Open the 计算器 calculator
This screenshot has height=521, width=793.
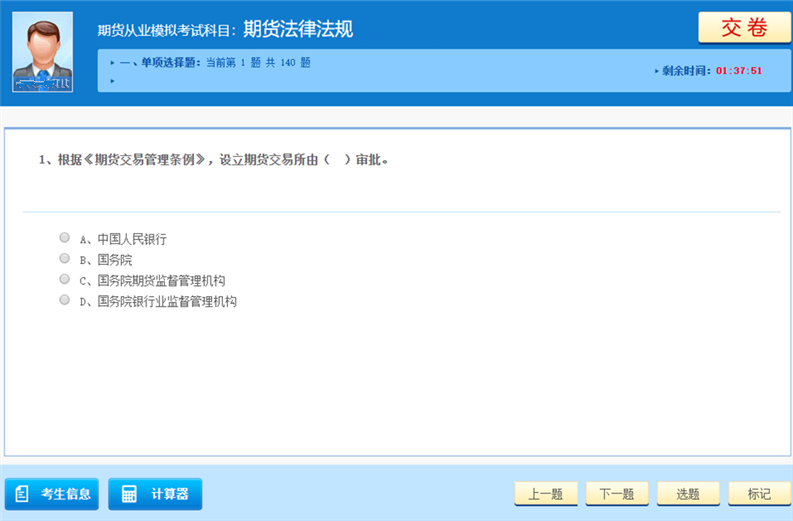pyautogui.click(x=155, y=494)
